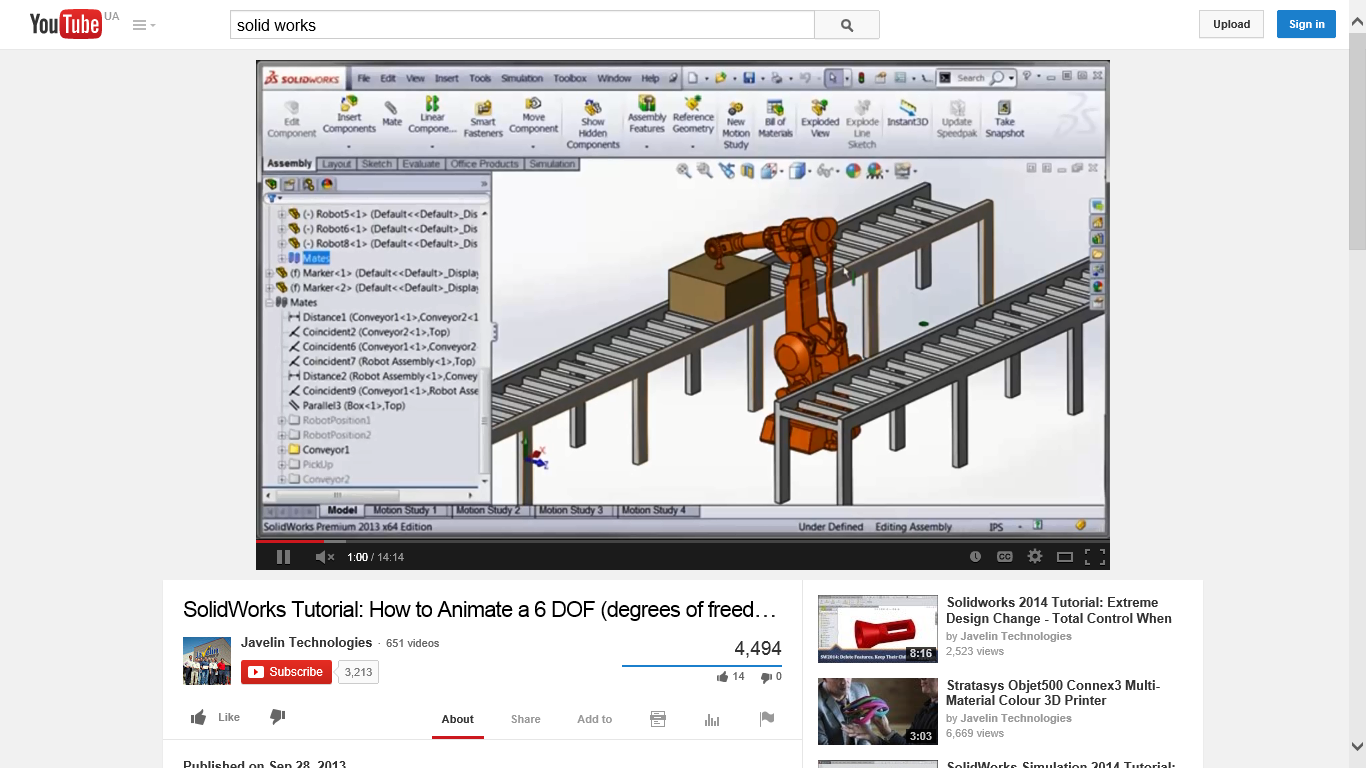
Task: Switch to the Share tab
Action: pos(526,719)
